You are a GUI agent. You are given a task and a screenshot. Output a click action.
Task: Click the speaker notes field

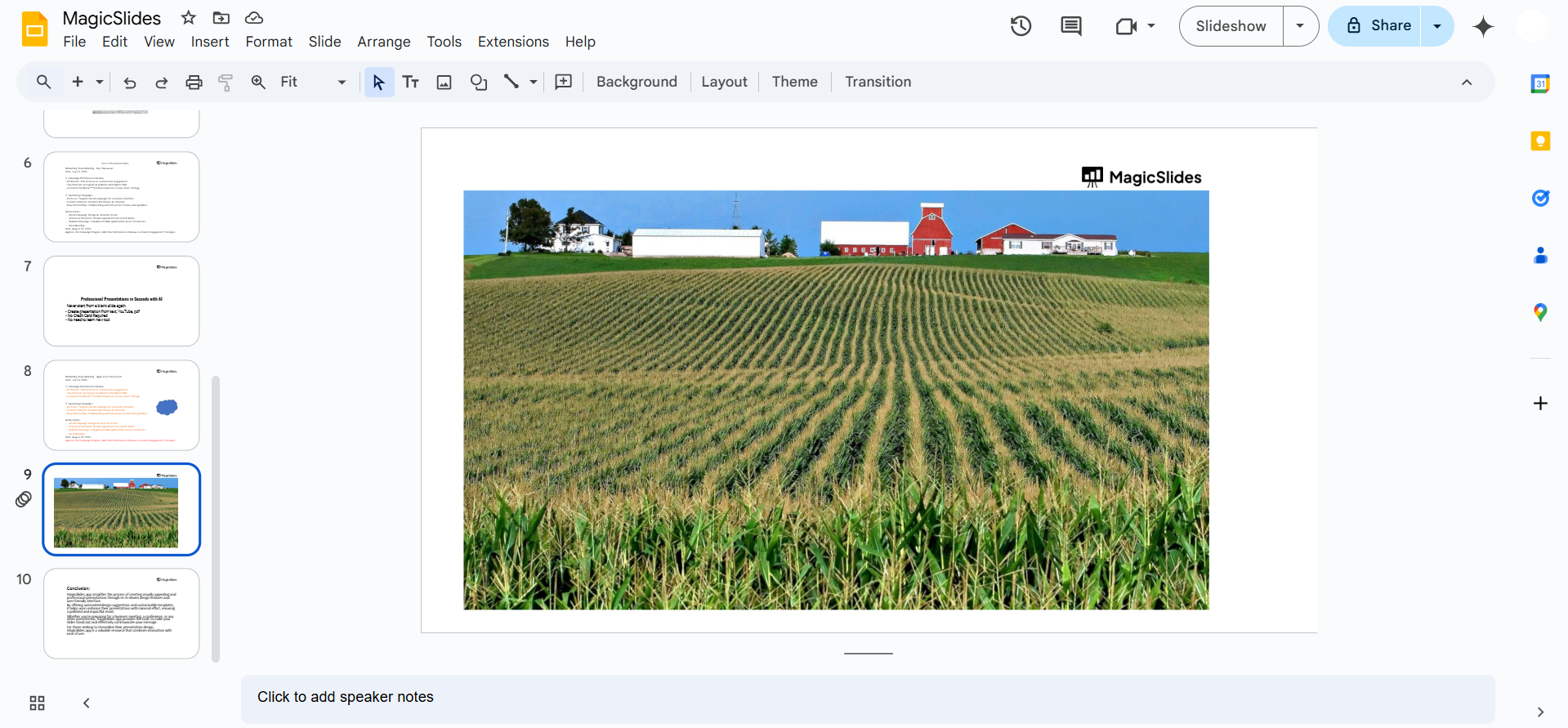[x=868, y=699]
